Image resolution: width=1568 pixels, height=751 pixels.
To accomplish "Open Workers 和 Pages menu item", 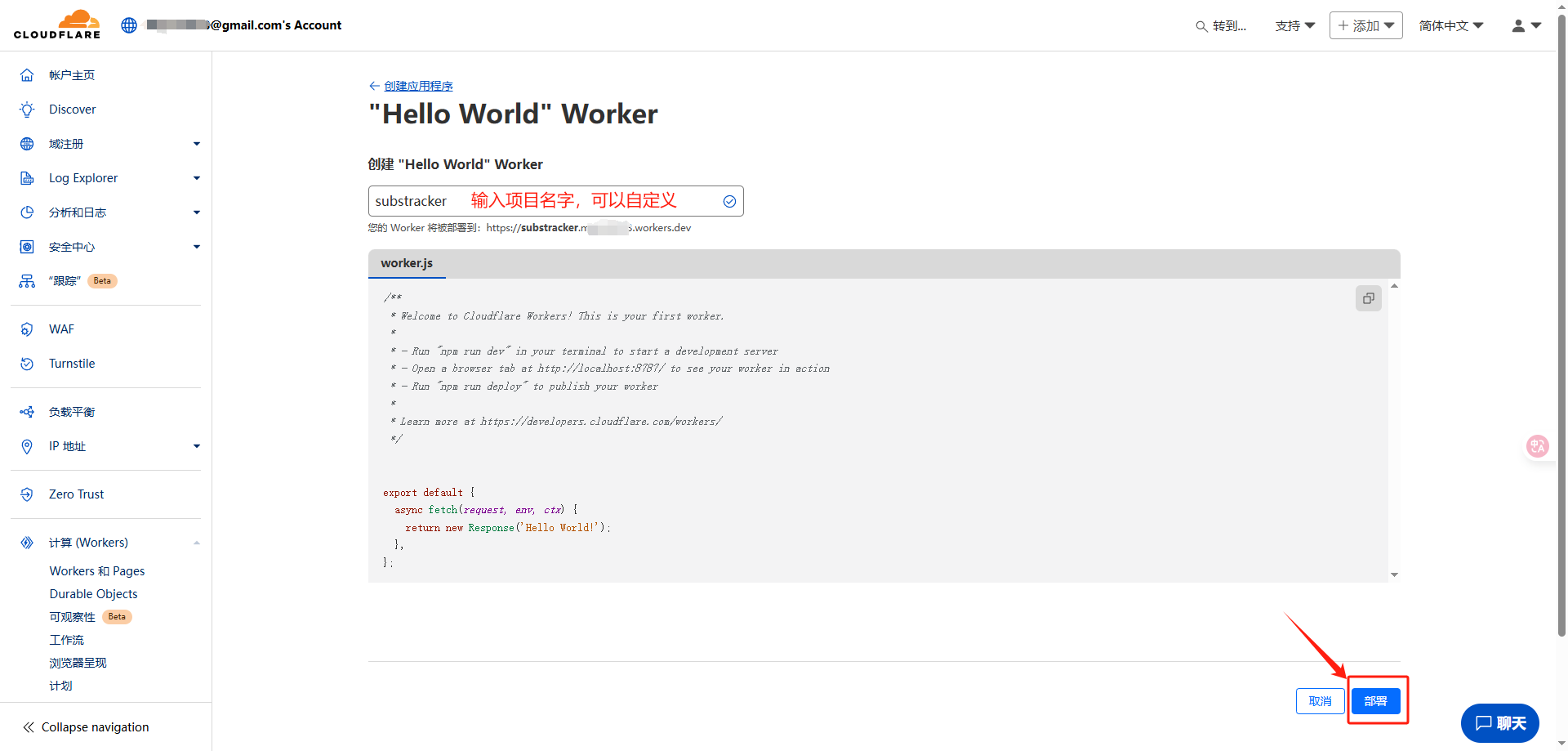I will 97,571.
